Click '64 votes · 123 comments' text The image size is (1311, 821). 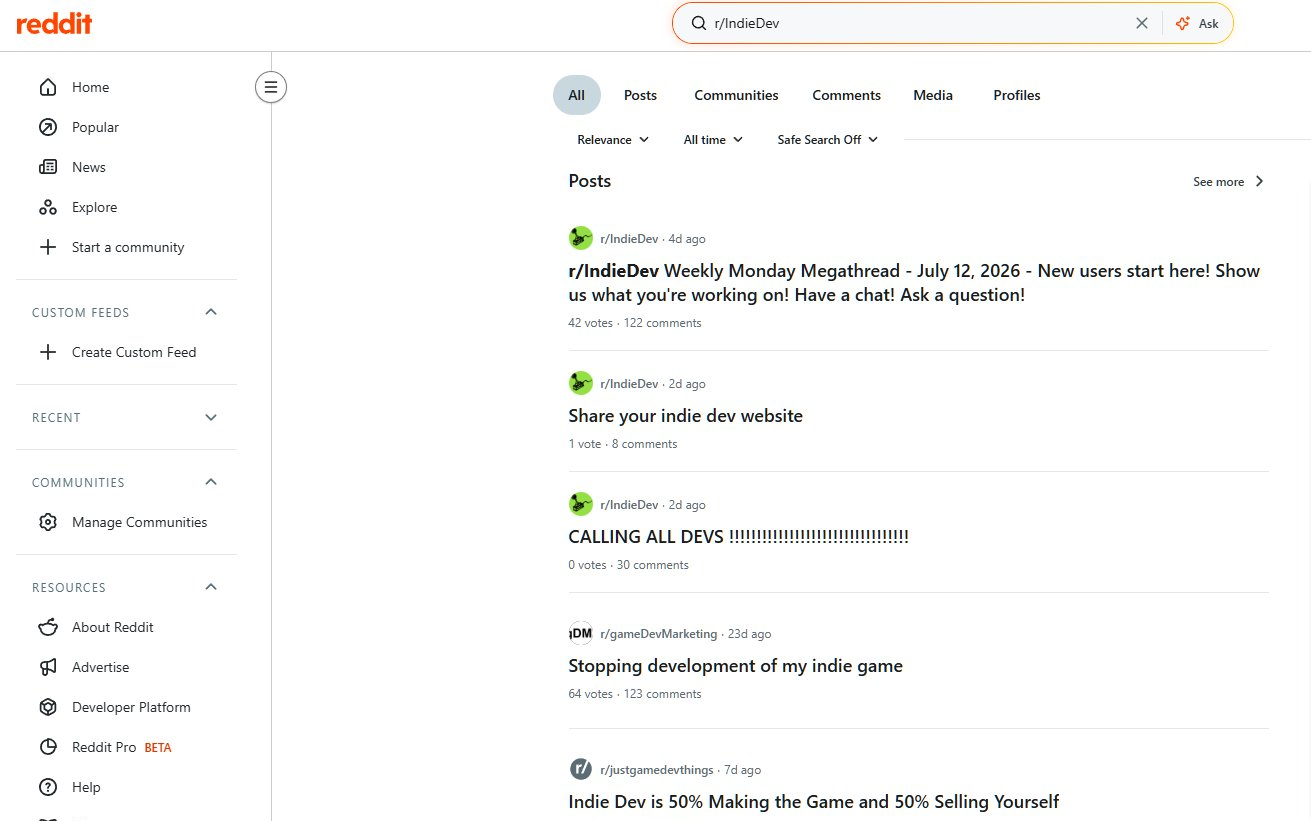pyautogui.click(x=635, y=694)
